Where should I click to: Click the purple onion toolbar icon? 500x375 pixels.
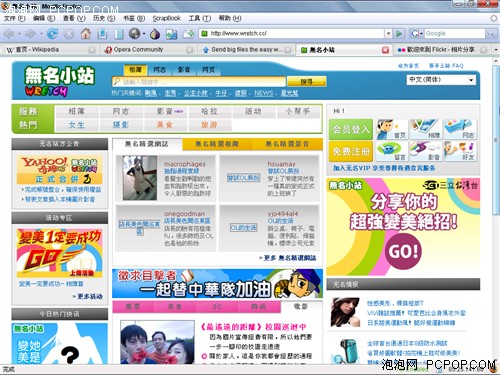click(155, 34)
